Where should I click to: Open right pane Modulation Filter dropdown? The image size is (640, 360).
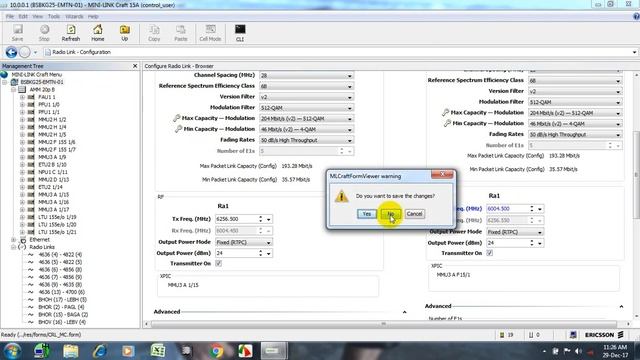575,102
